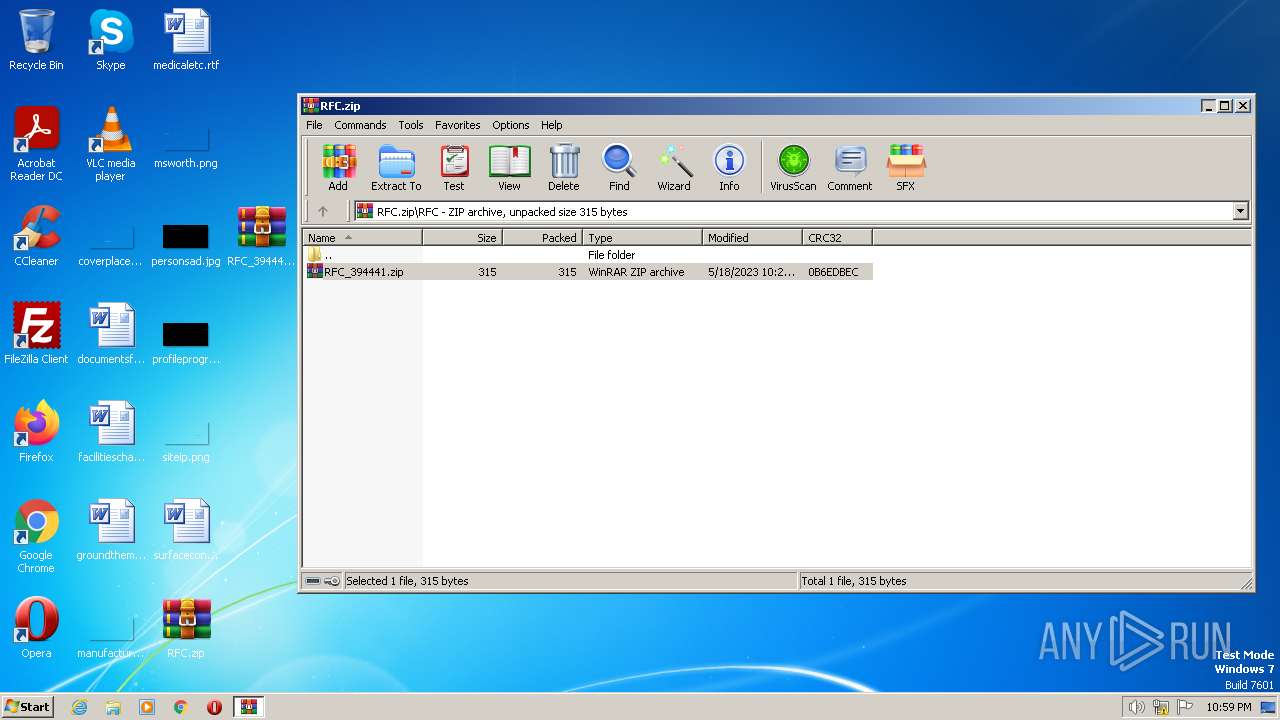Select the surfacecon… Word file on desktop
This screenshot has width=1280, height=720.
(186, 530)
